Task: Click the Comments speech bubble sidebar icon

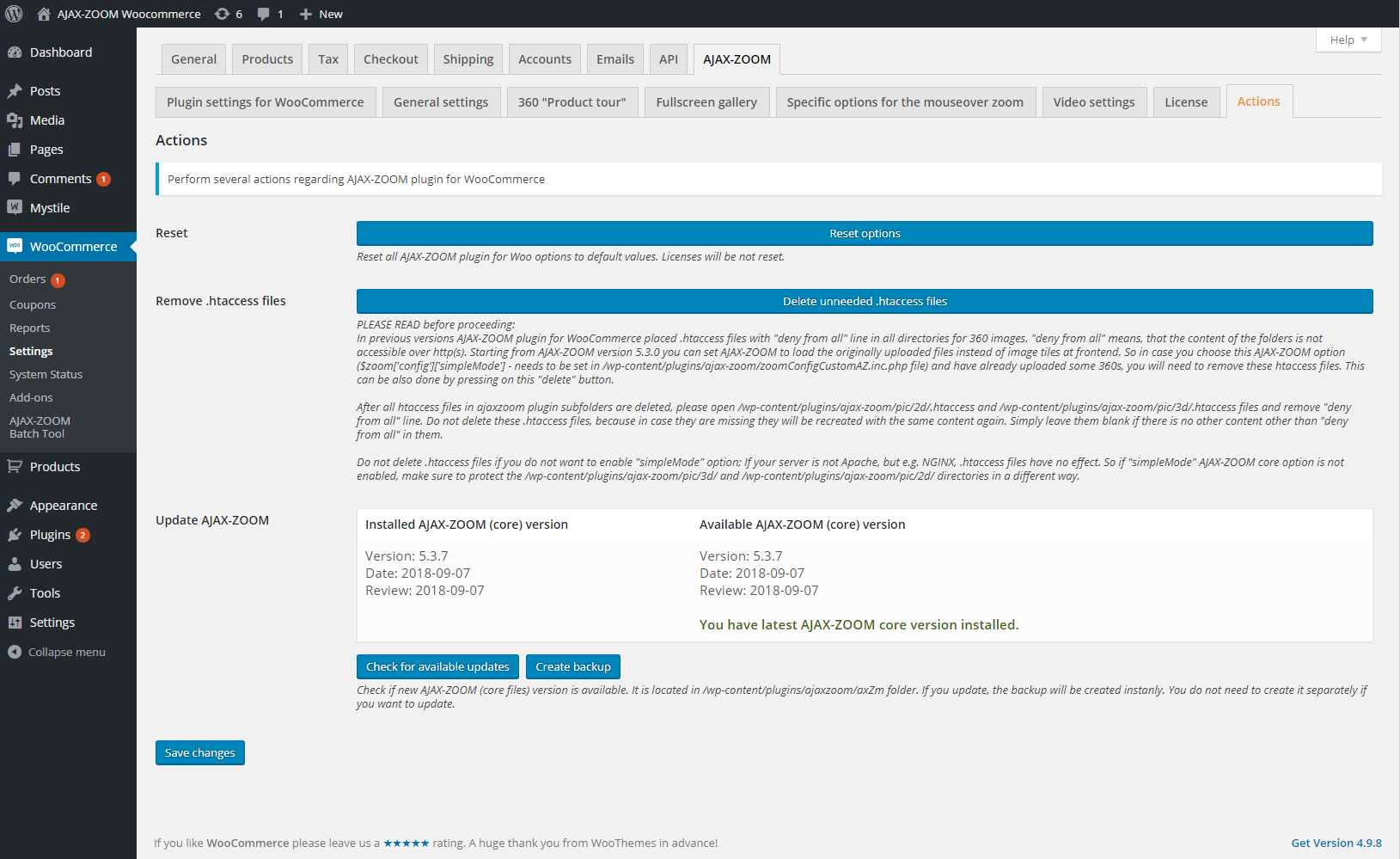Action: point(15,179)
